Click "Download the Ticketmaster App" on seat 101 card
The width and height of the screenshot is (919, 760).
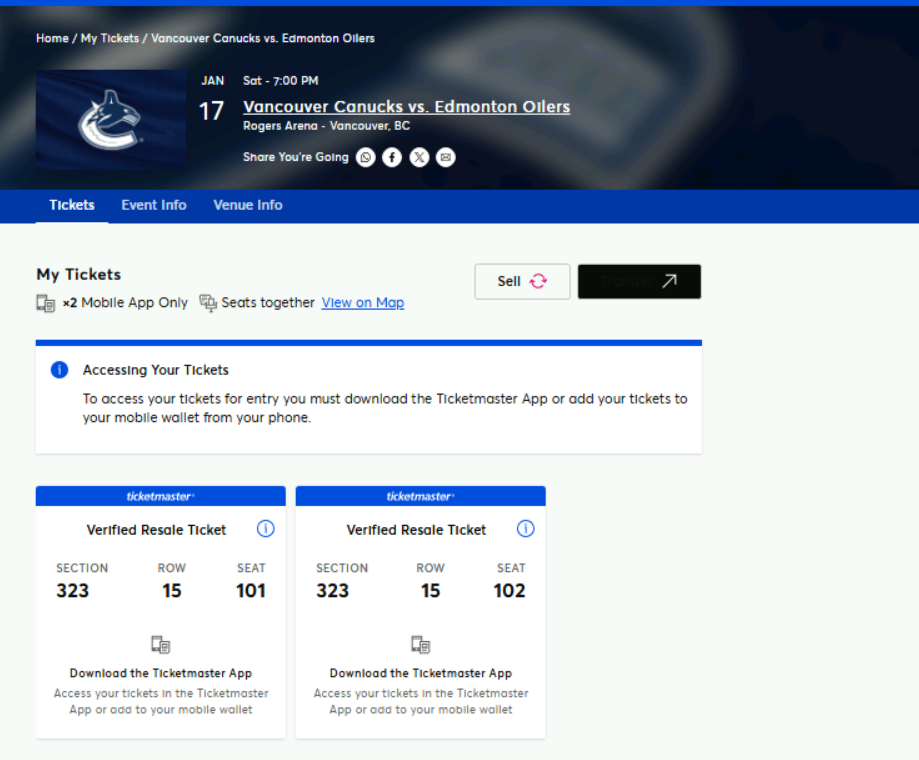[x=161, y=673]
